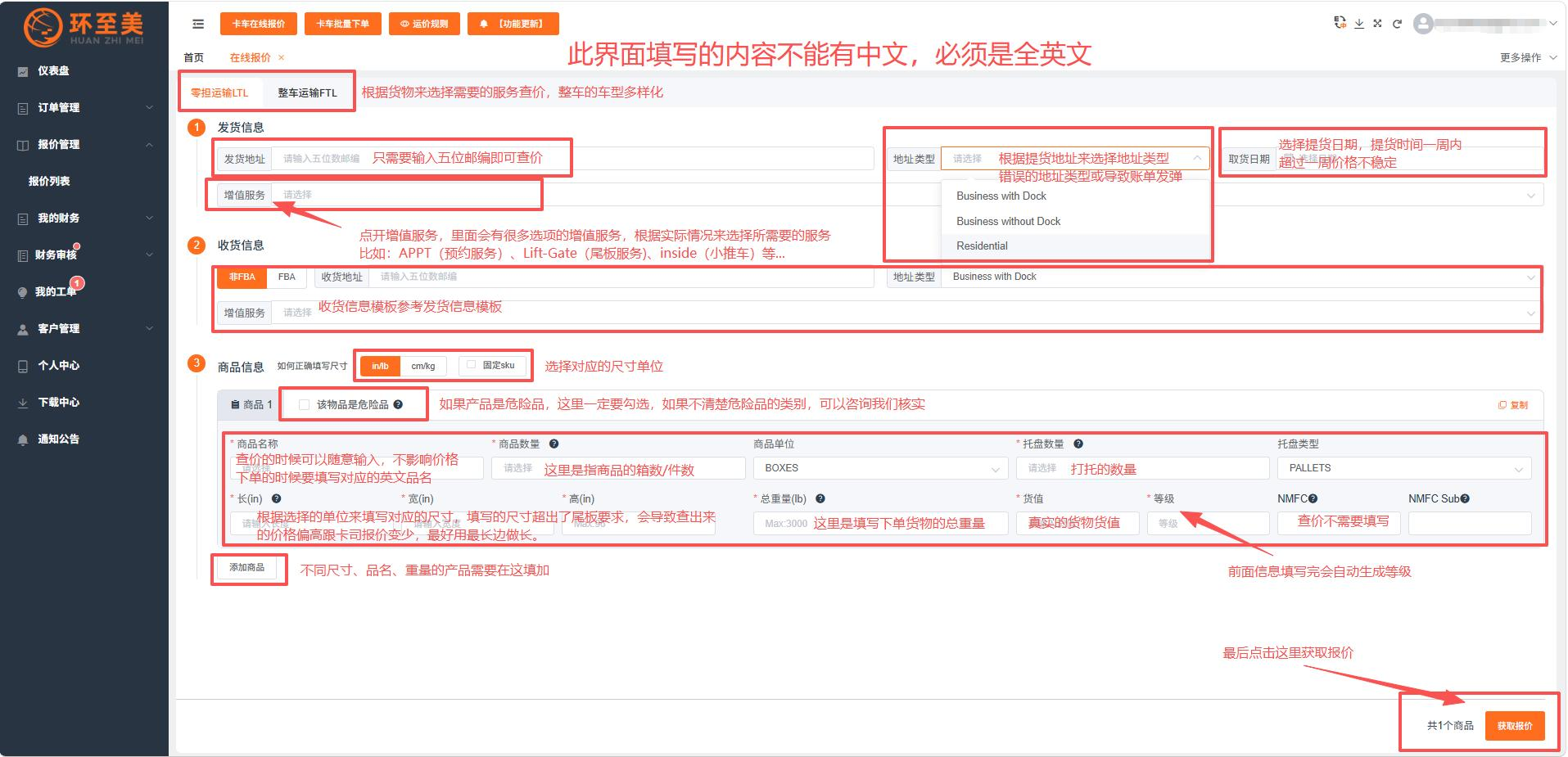This screenshot has height=757, width=1568.
Task: Click the 运价规则 button
Action: 424,24
